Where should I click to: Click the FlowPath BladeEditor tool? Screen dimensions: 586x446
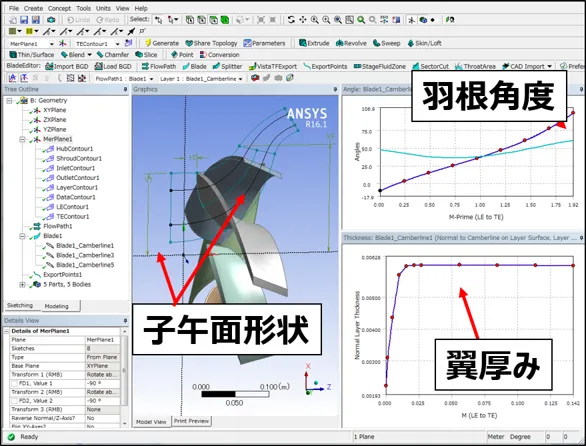(x=159, y=66)
